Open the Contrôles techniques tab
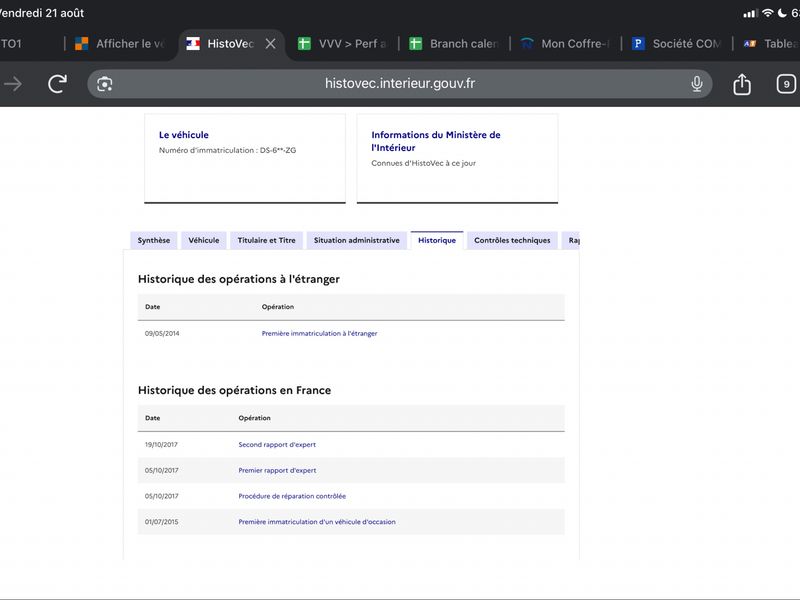Viewport: 800px width, 600px height. click(512, 240)
